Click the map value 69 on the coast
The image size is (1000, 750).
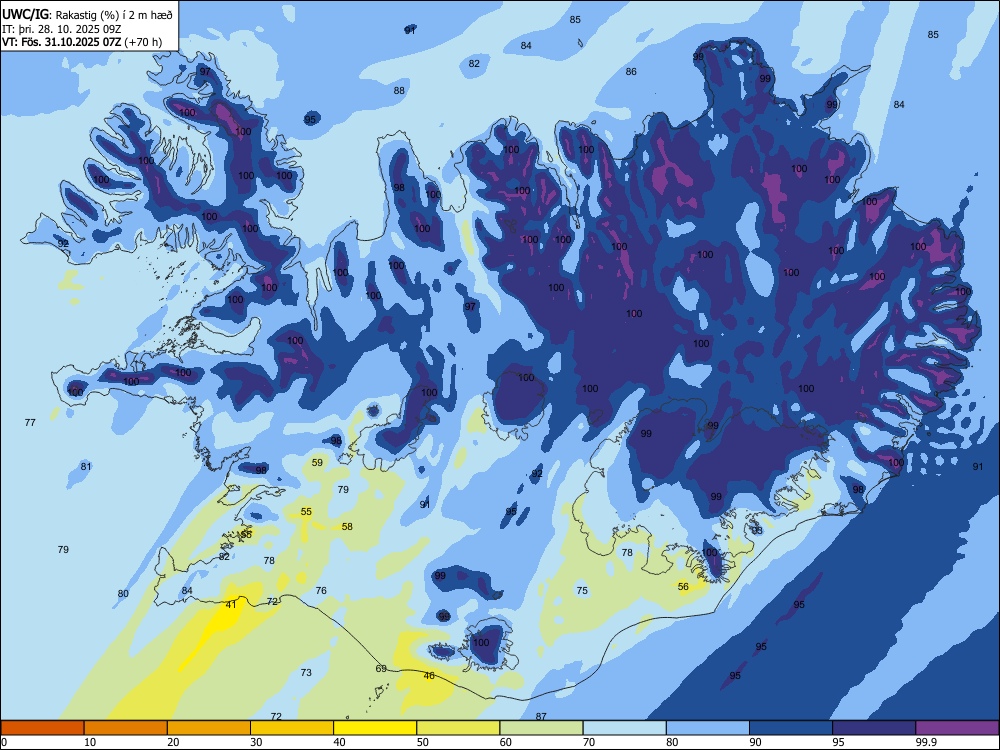tap(381, 668)
